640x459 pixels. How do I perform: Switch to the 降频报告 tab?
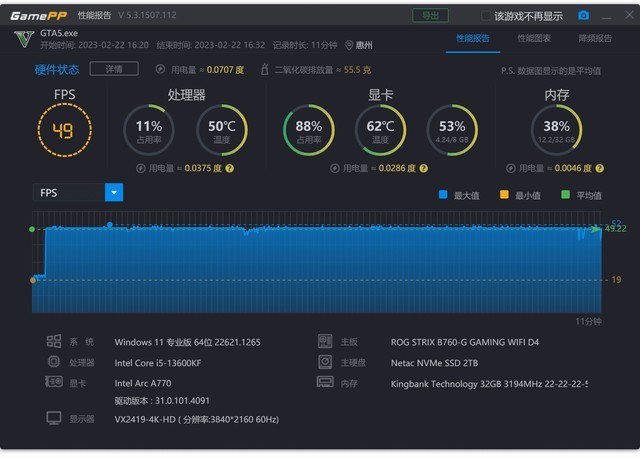(x=595, y=38)
